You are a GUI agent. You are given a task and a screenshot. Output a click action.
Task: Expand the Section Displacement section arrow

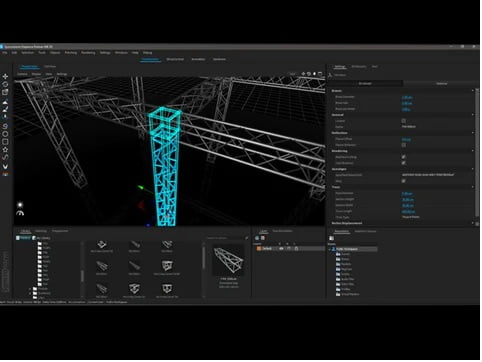[473, 223]
